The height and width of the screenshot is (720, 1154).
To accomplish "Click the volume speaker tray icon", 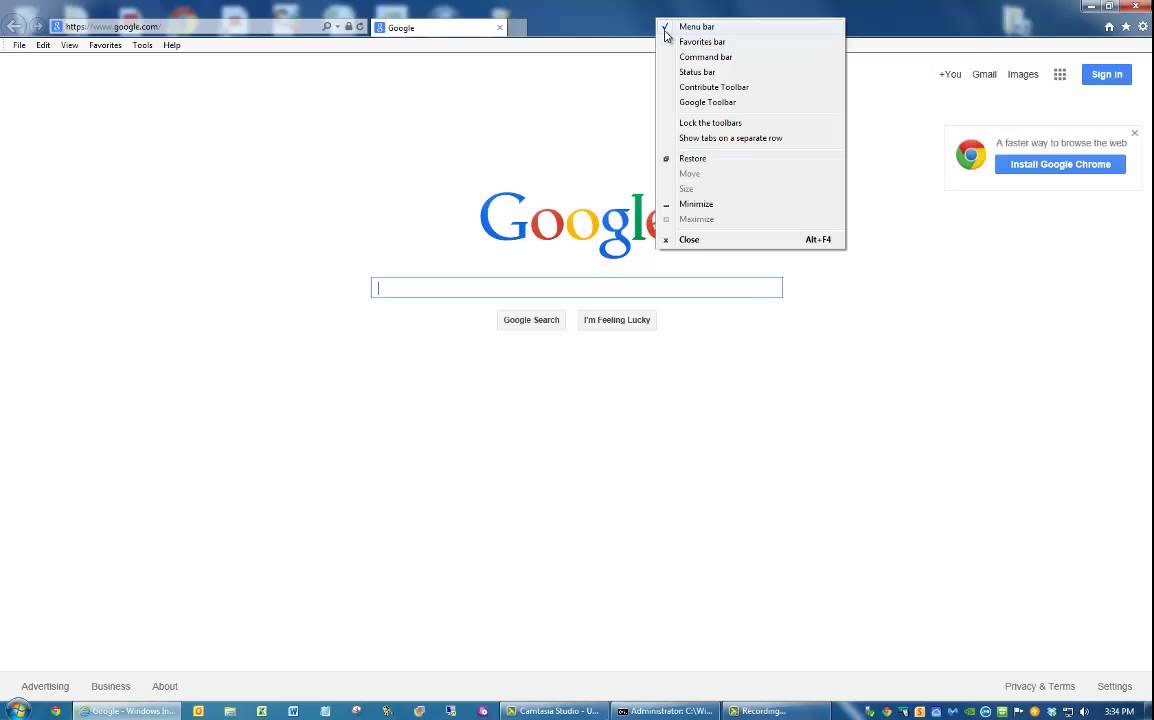I will 1084,712.
